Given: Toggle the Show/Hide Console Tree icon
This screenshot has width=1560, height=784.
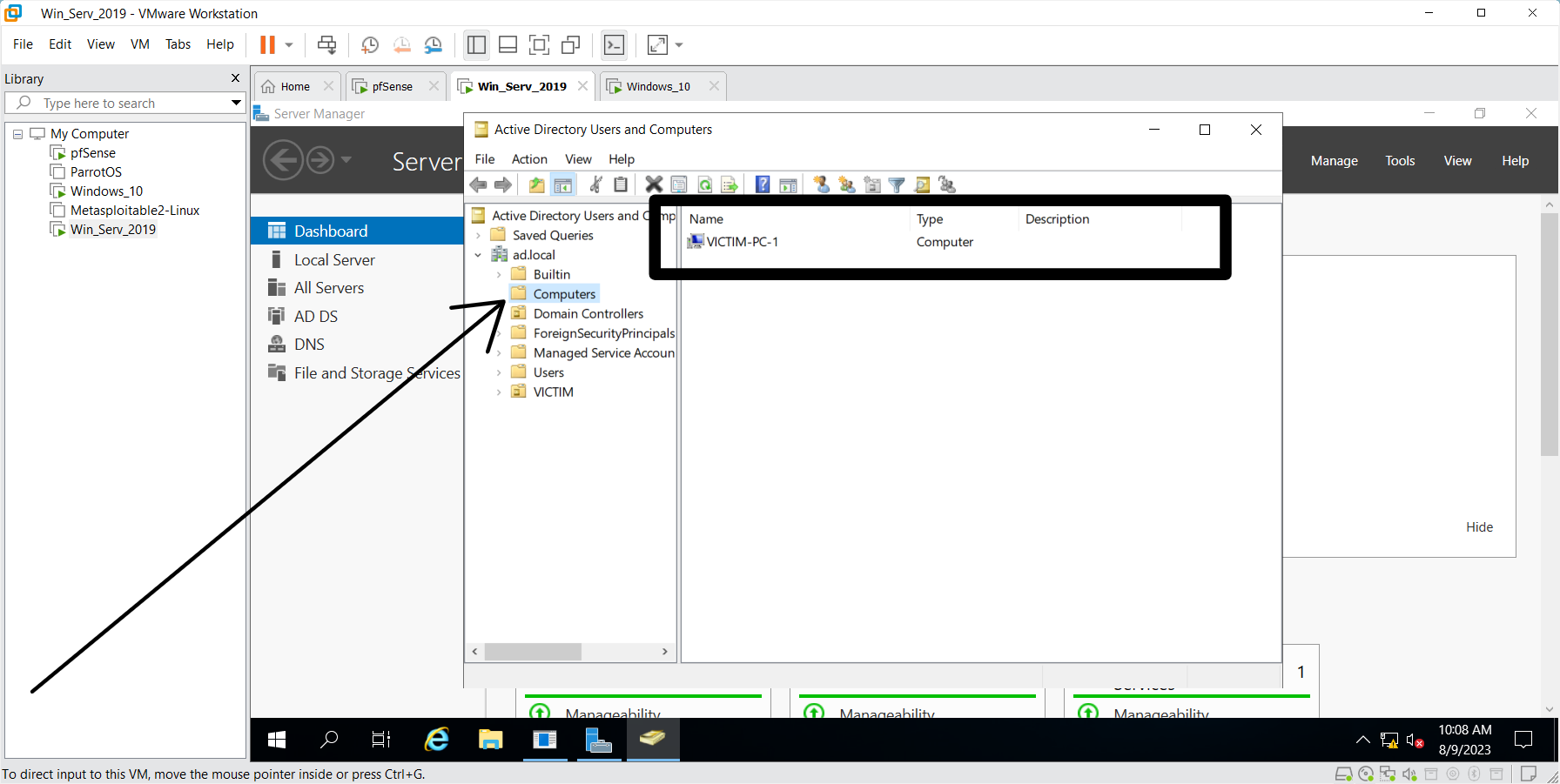Looking at the screenshot, I should [563, 184].
